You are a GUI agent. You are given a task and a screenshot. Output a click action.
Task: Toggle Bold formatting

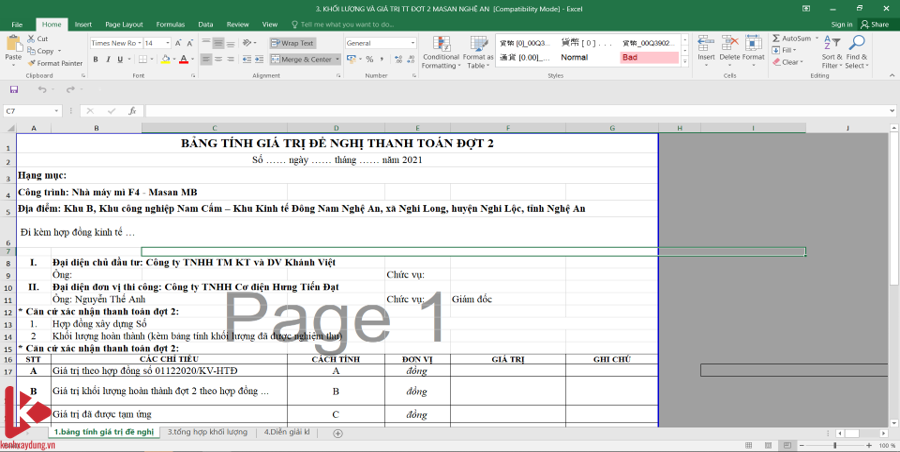(x=94, y=59)
